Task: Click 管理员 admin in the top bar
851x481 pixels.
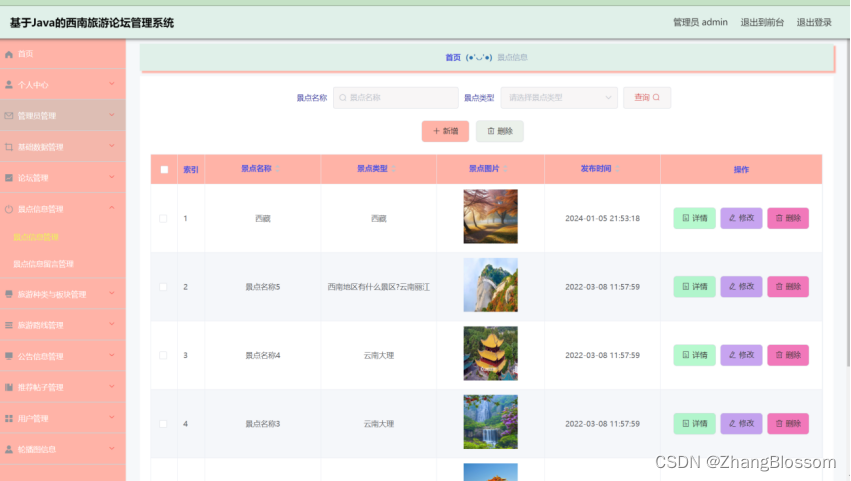Action: pos(700,22)
